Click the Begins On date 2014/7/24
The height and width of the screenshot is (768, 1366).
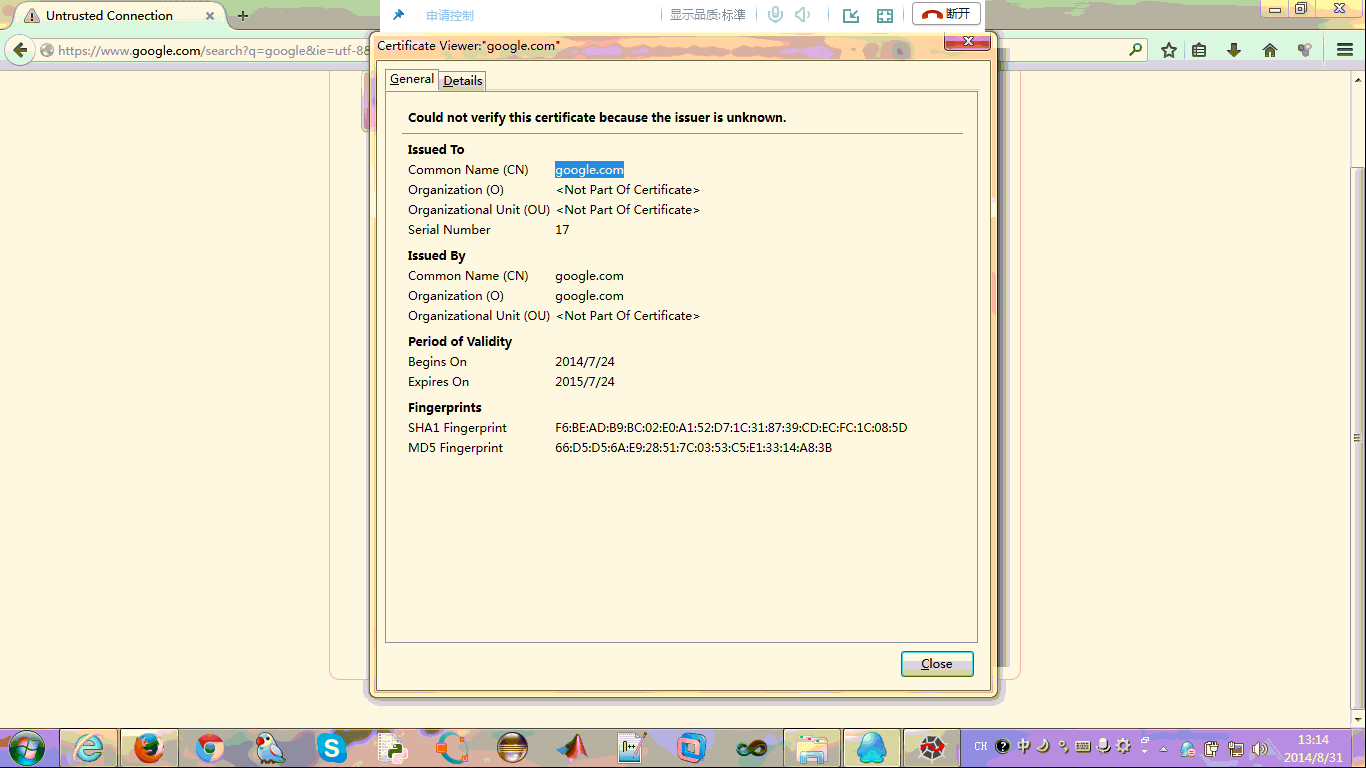(585, 362)
